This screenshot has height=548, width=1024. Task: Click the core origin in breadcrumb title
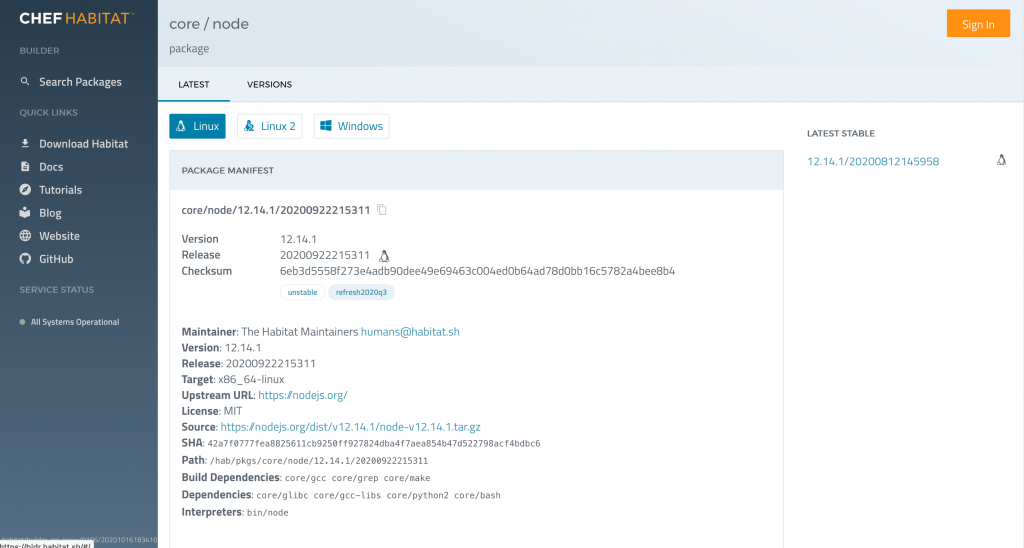tap(184, 24)
